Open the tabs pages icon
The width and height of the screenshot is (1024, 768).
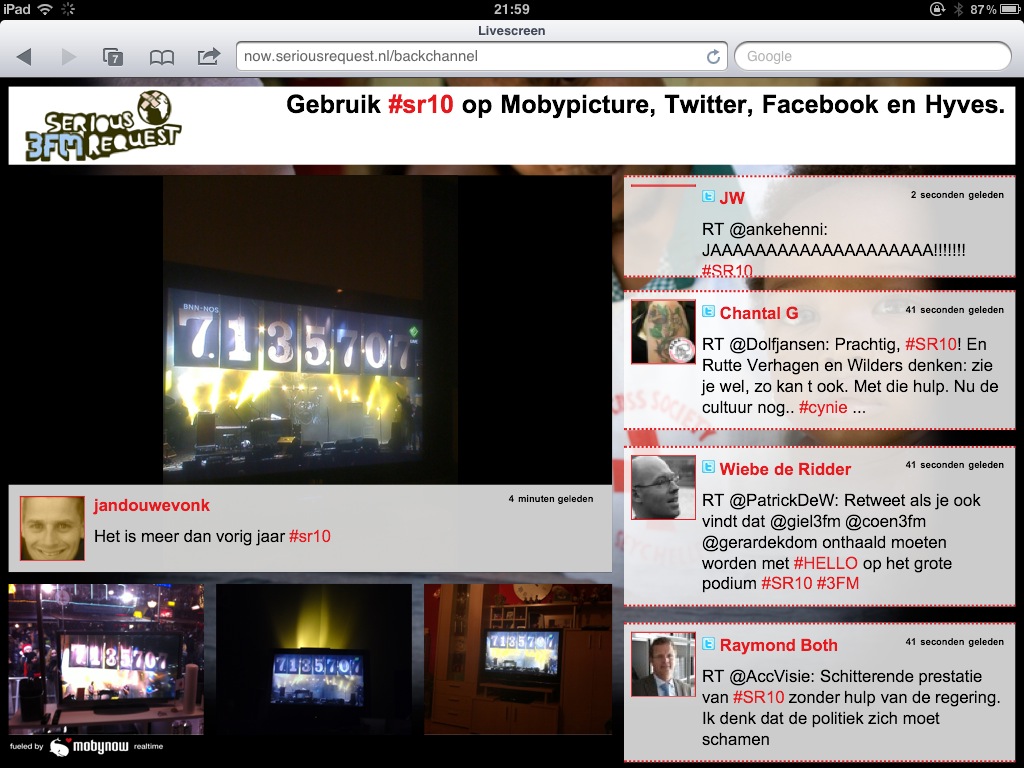(x=114, y=57)
